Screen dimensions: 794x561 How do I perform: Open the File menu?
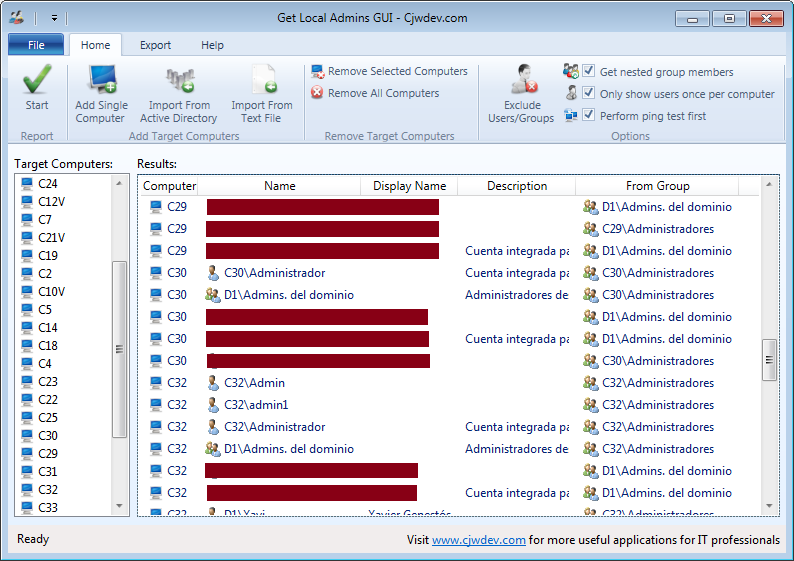tap(36, 45)
